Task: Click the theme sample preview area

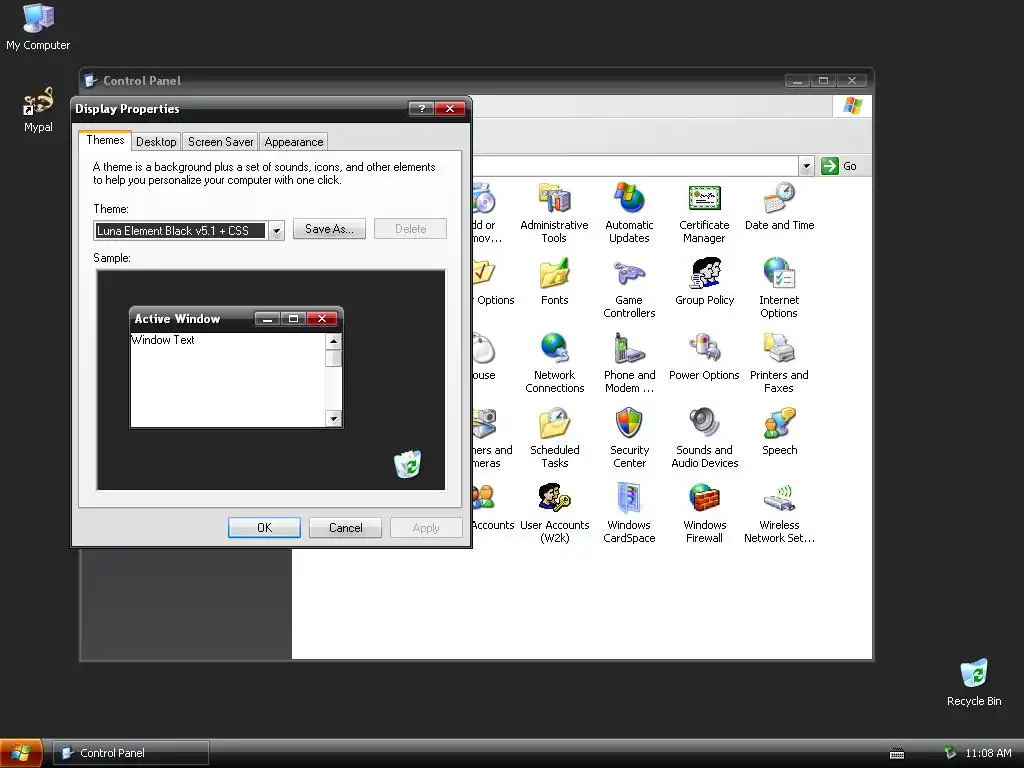Action: tap(271, 379)
